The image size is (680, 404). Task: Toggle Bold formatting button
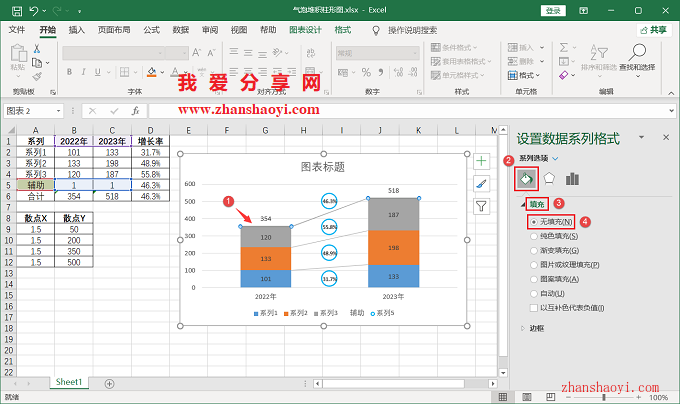69,72
